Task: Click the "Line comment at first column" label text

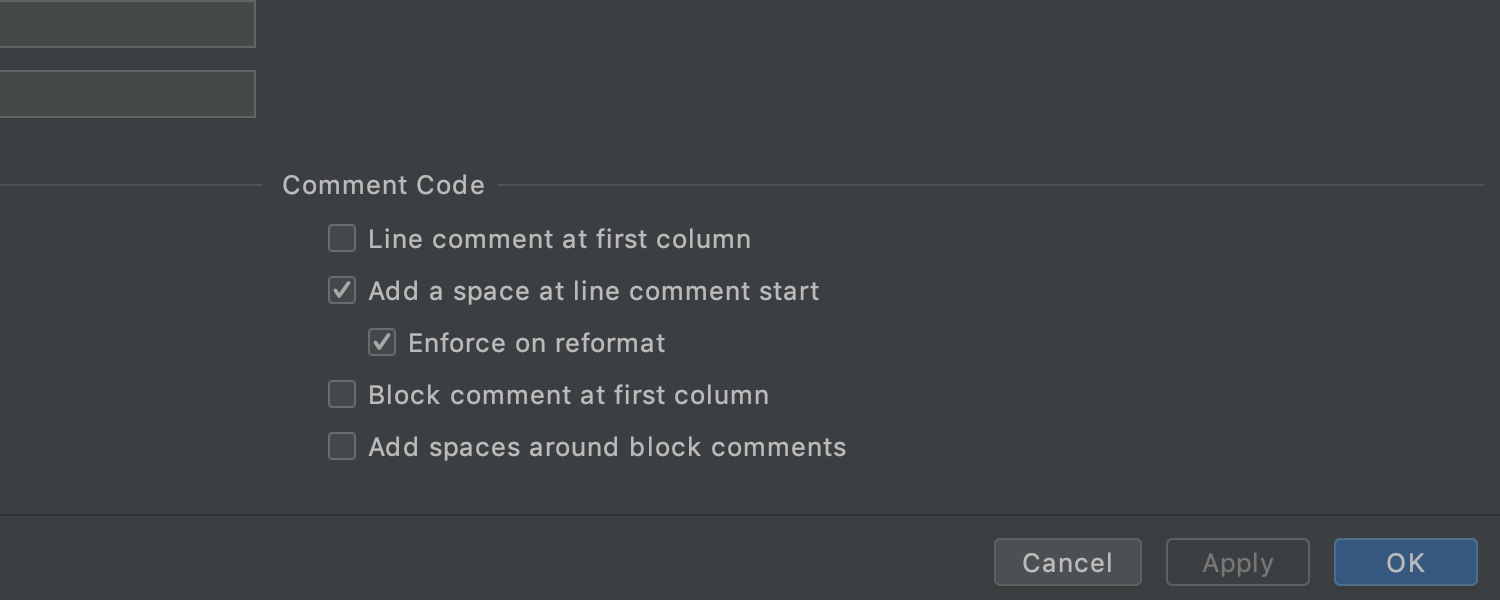Action: coord(559,239)
